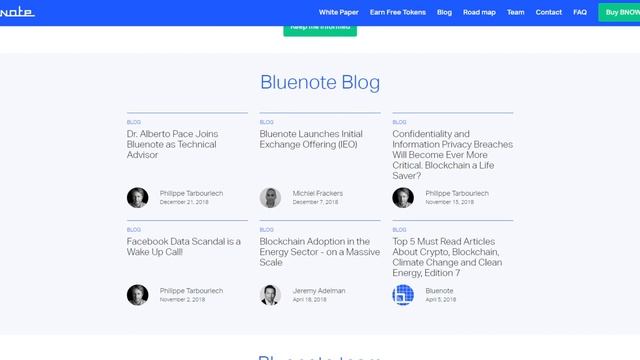
Task: Open the Contact nav link
Action: click(549, 12)
